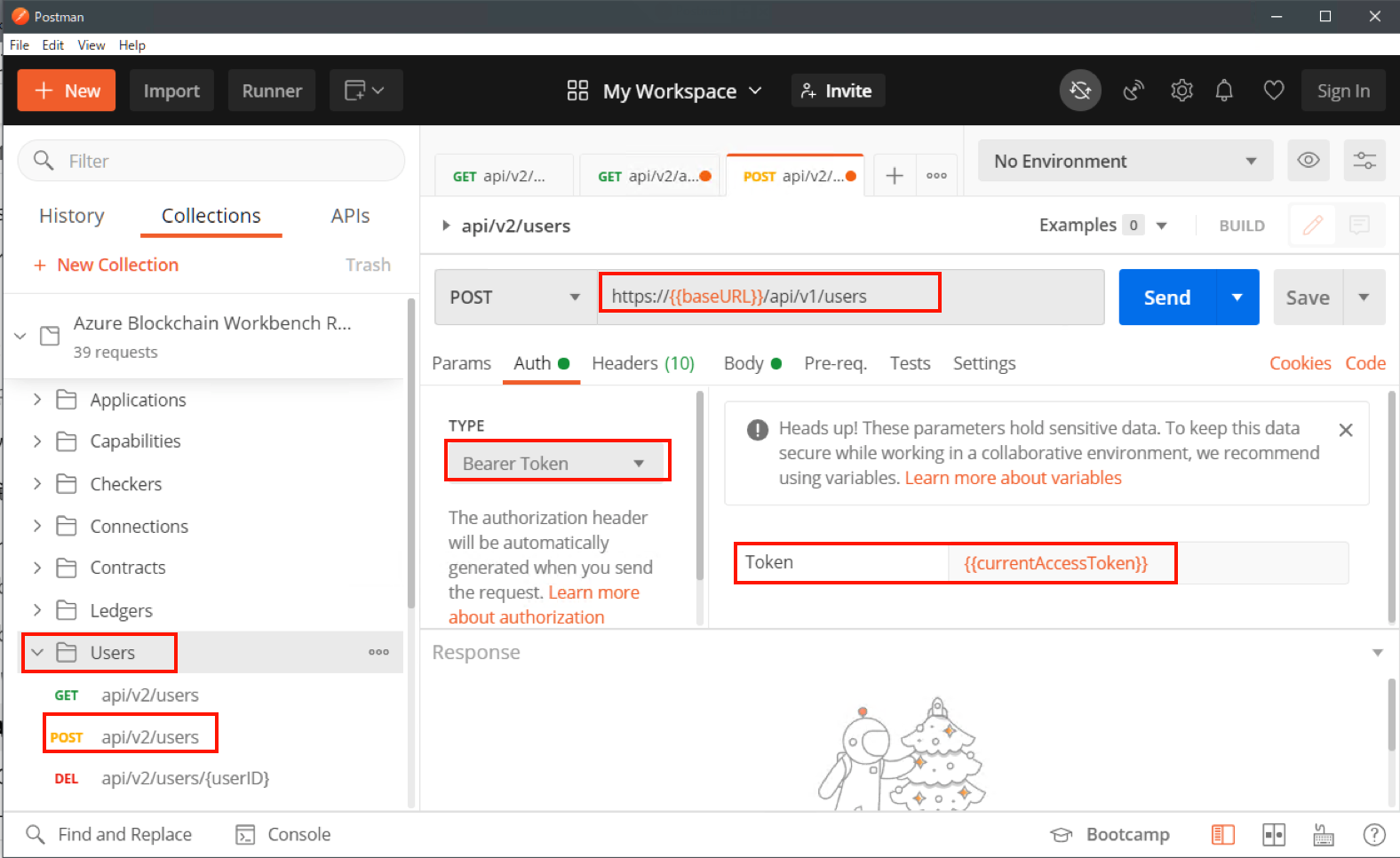This screenshot has width=1400, height=858.
Task: Dismiss the Heads up sensitive data notice
Action: tap(1346, 430)
